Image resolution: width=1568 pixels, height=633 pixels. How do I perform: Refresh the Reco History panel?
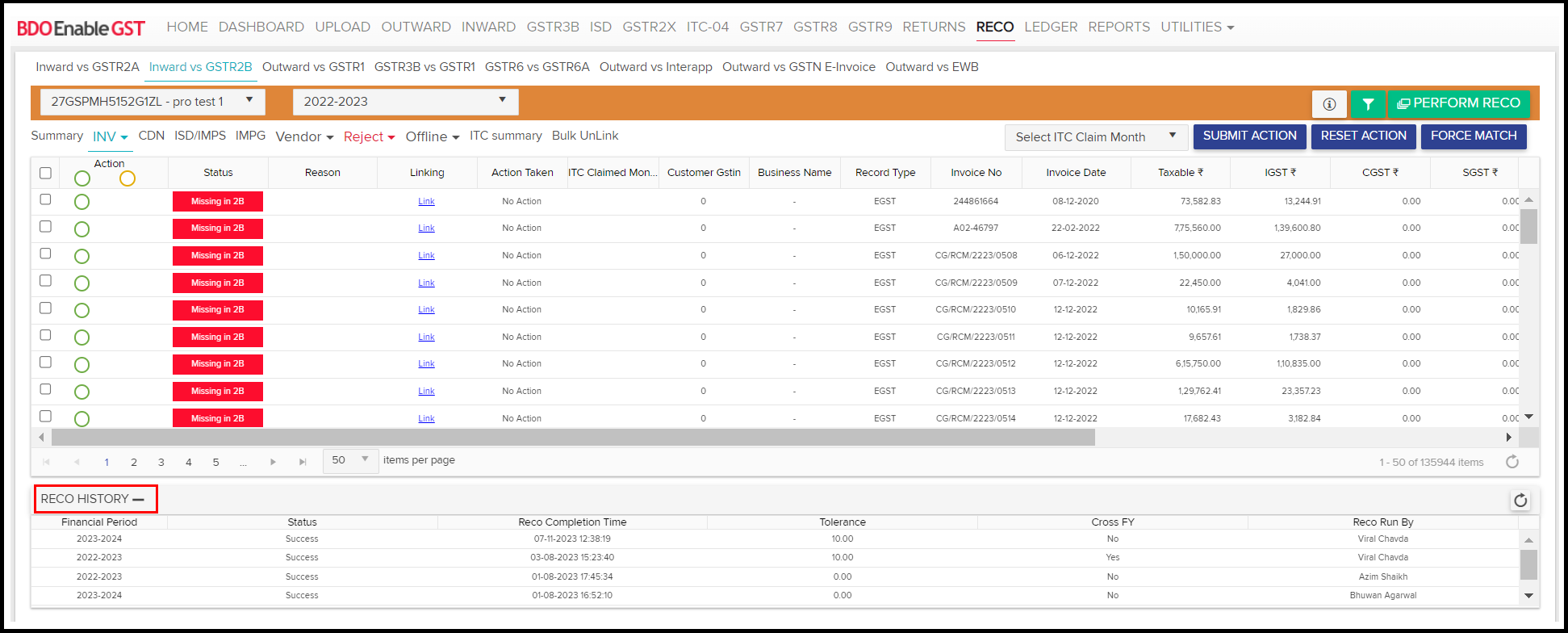coord(1520,501)
